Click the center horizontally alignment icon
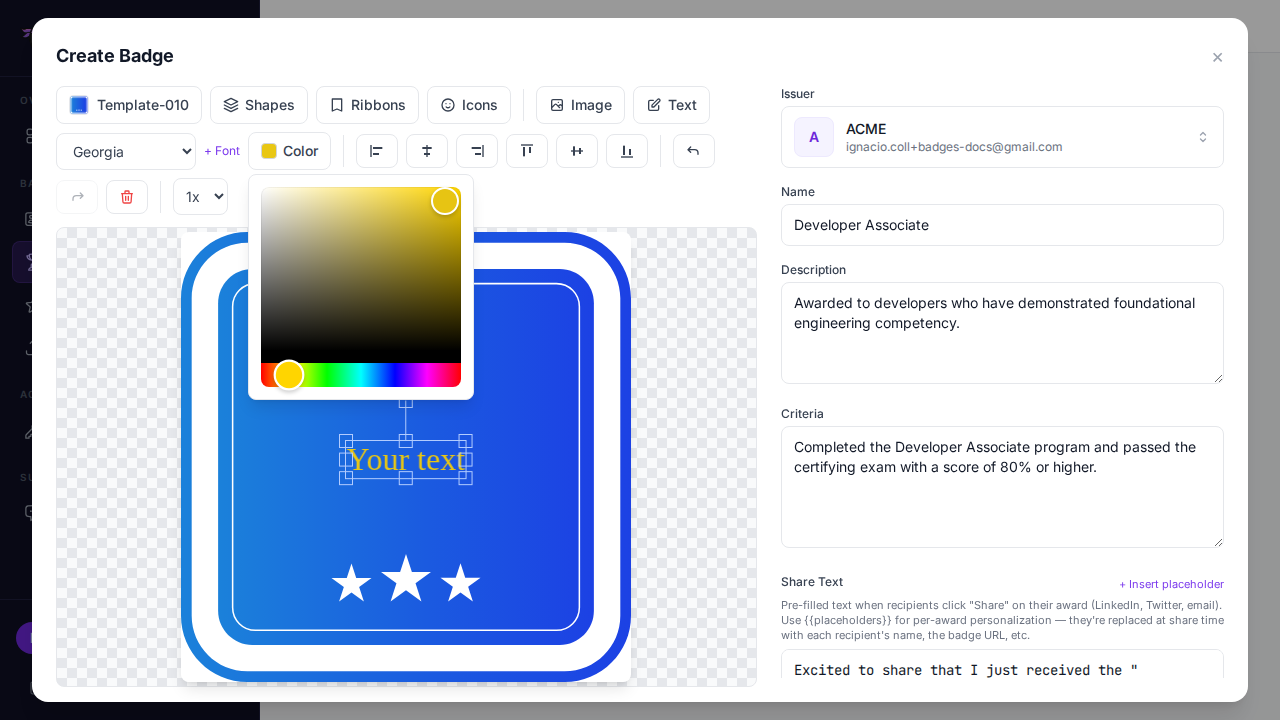Viewport: 1280px width, 720px height. click(x=427, y=151)
